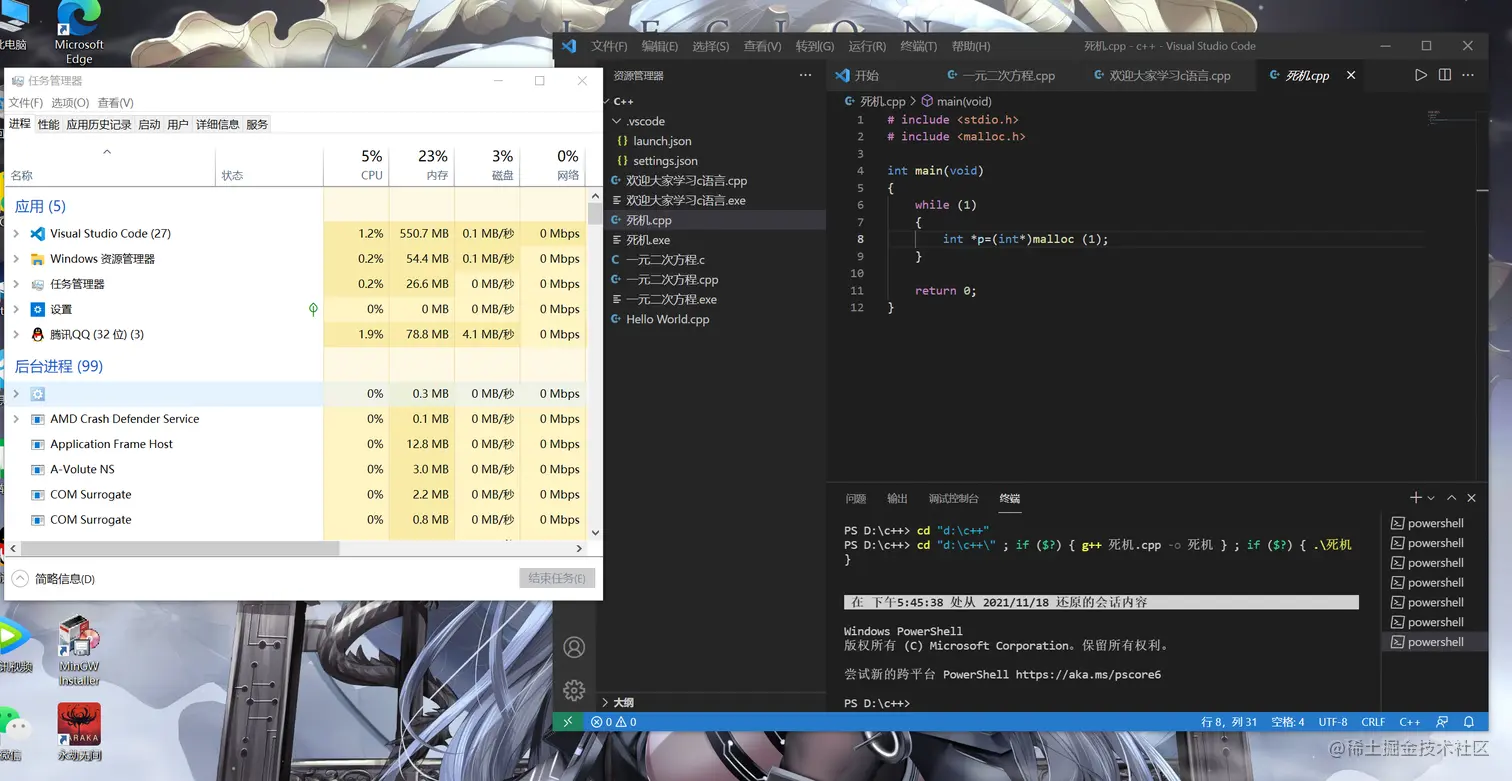Change 空格: 4 indentation setting
Screen dimensions: 1512x781
pyautogui.click(x=1287, y=721)
